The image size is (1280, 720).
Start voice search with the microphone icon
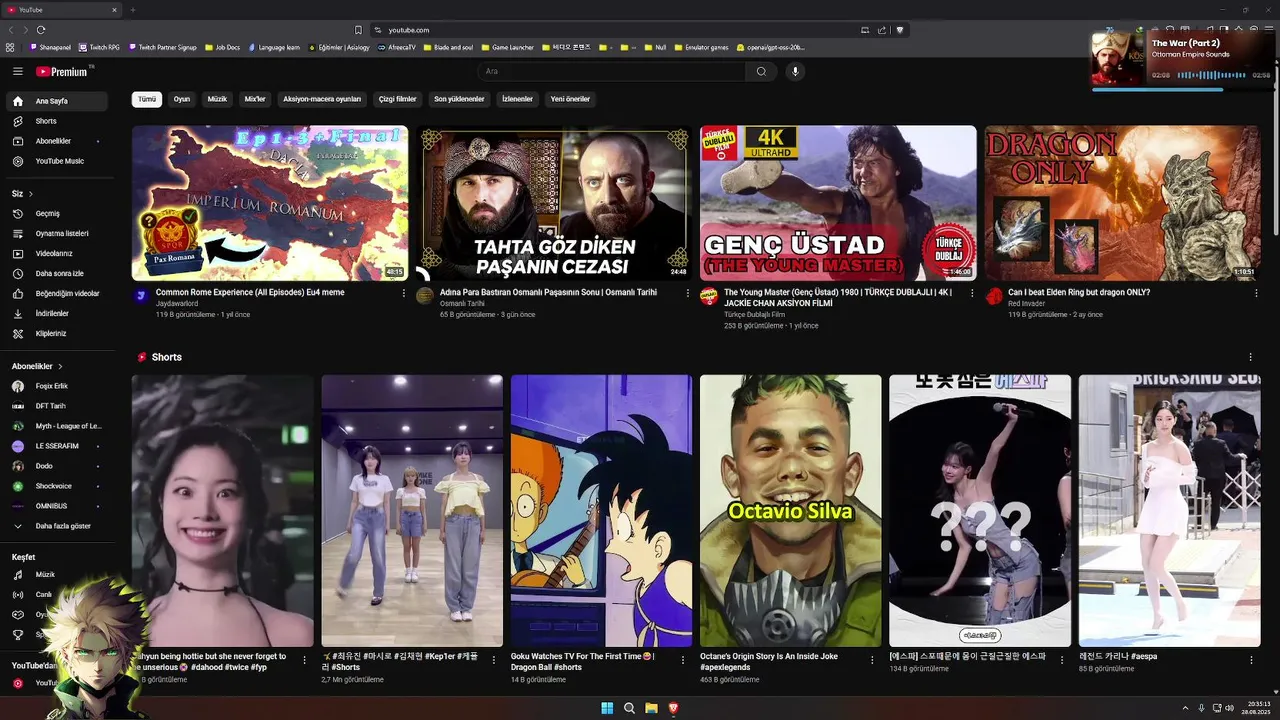coord(795,71)
